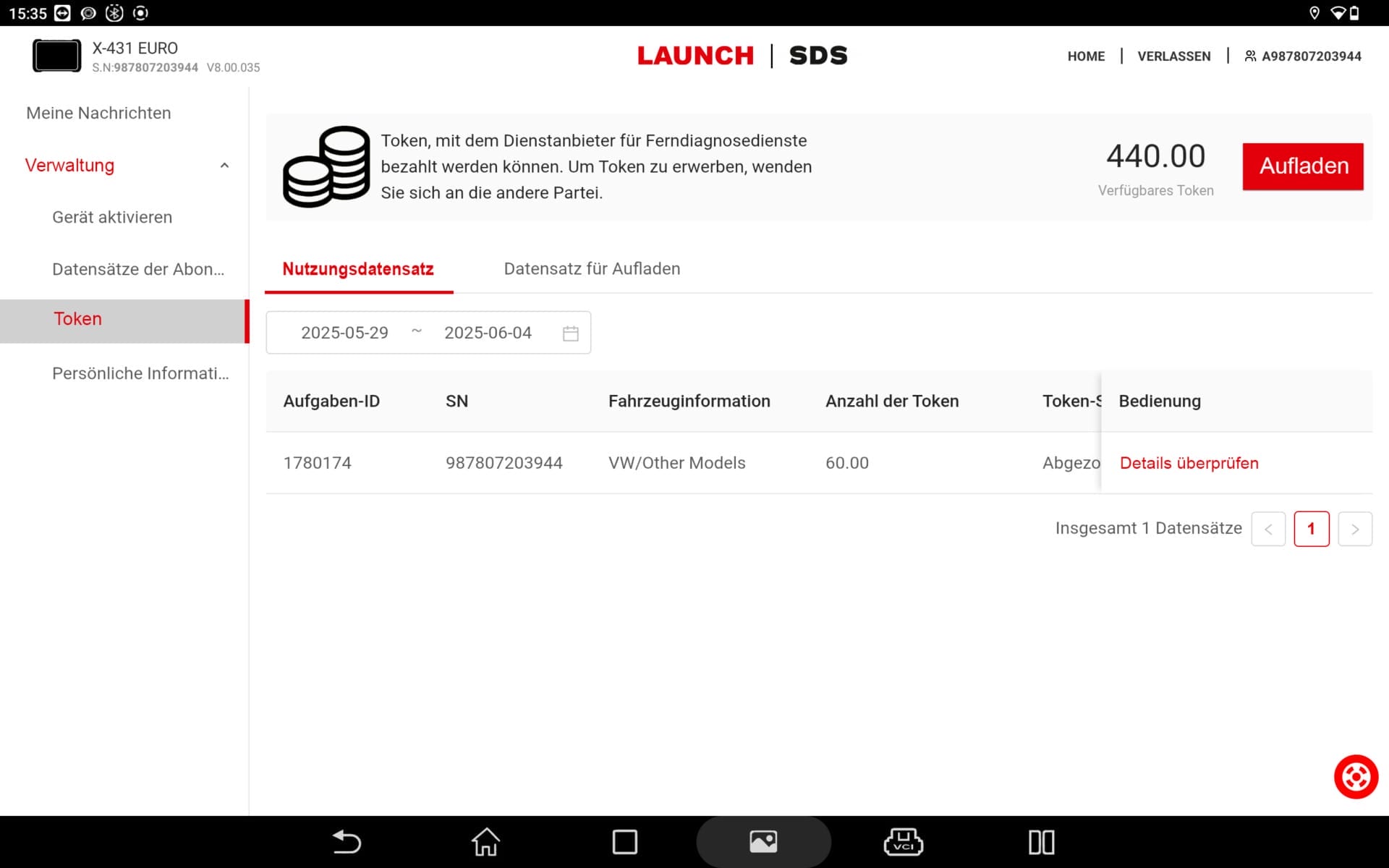This screenshot has height=868, width=1389.
Task: Tap the Wi-Fi status icon
Action: [x=1338, y=13]
